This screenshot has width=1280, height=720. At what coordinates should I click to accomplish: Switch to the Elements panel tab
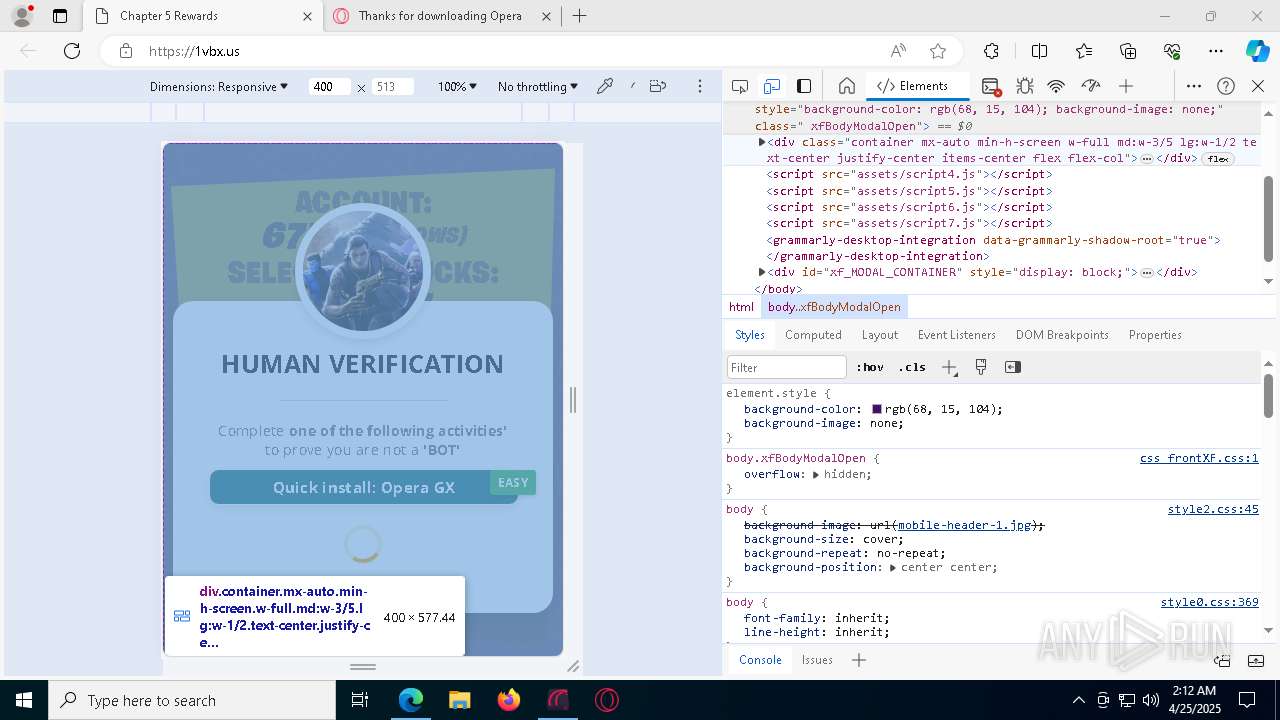pyautogui.click(x=912, y=86)
